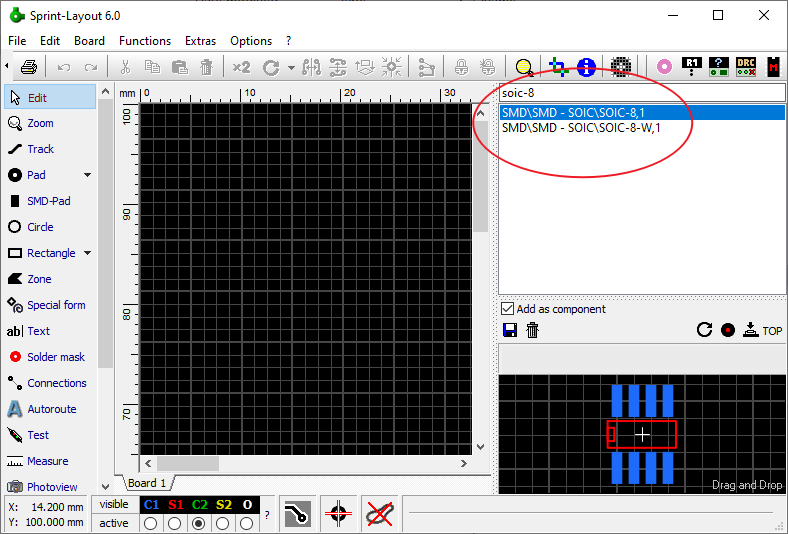Viewport: 788px width, 534px height.
Task: Click the toolbar Delete trash icon
Action: pos(207,67)
